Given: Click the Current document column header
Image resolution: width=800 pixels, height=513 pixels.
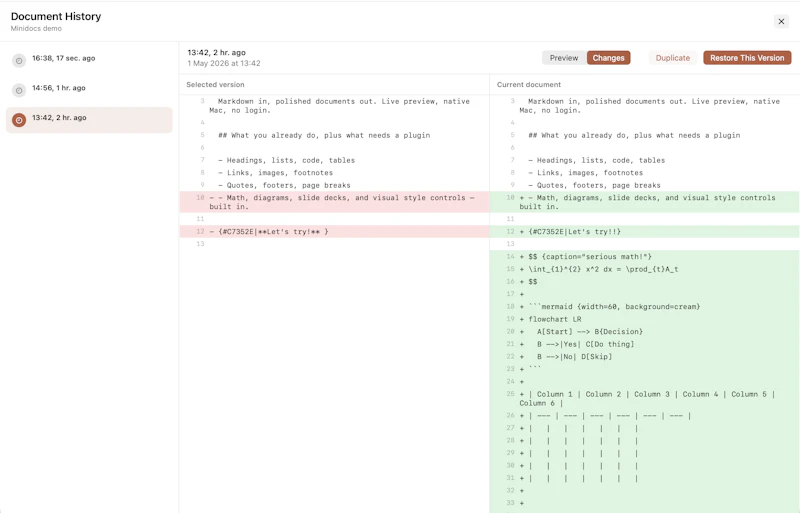Looking at the screenshot, I should pyautogui.click(x=529, y=85).
